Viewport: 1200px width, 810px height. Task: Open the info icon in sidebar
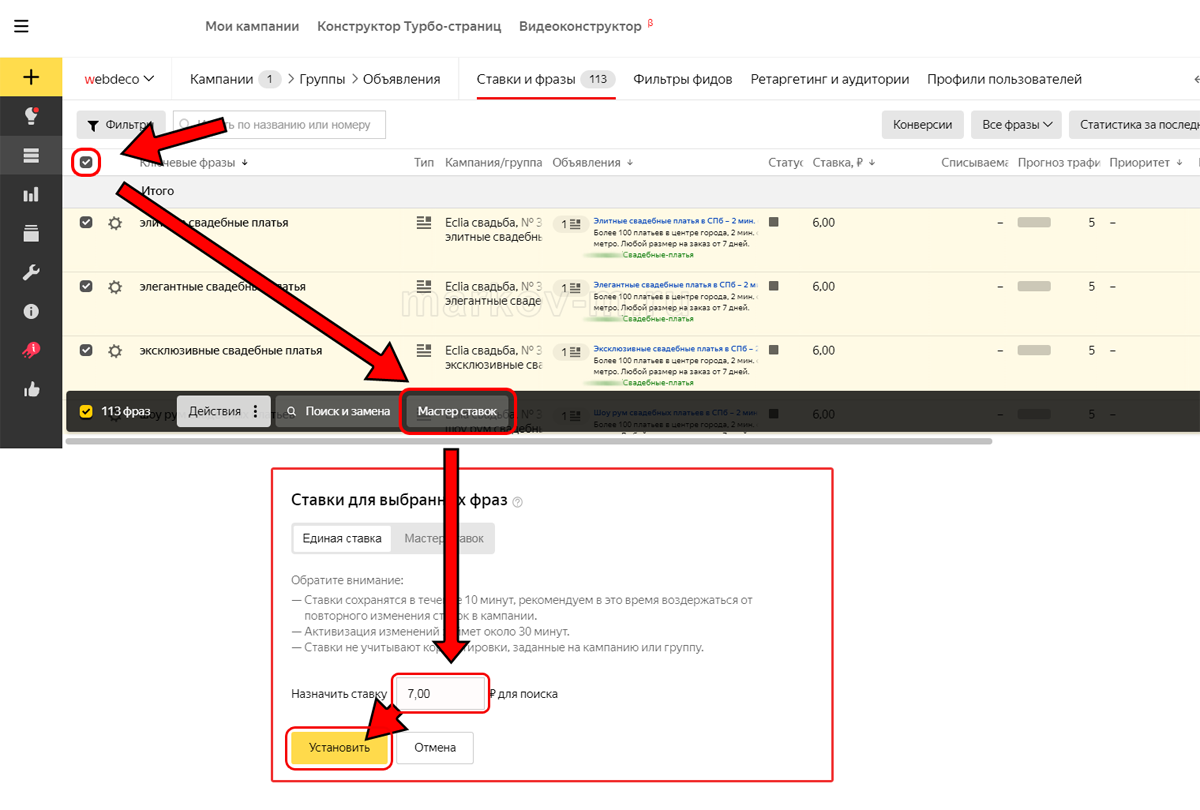coord(31,311)
